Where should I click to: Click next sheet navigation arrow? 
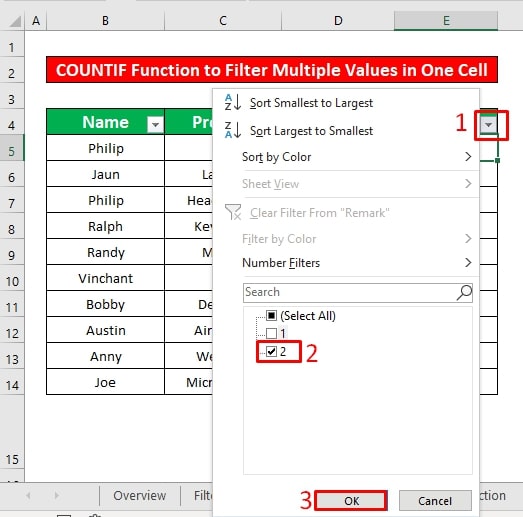(57, 495)
